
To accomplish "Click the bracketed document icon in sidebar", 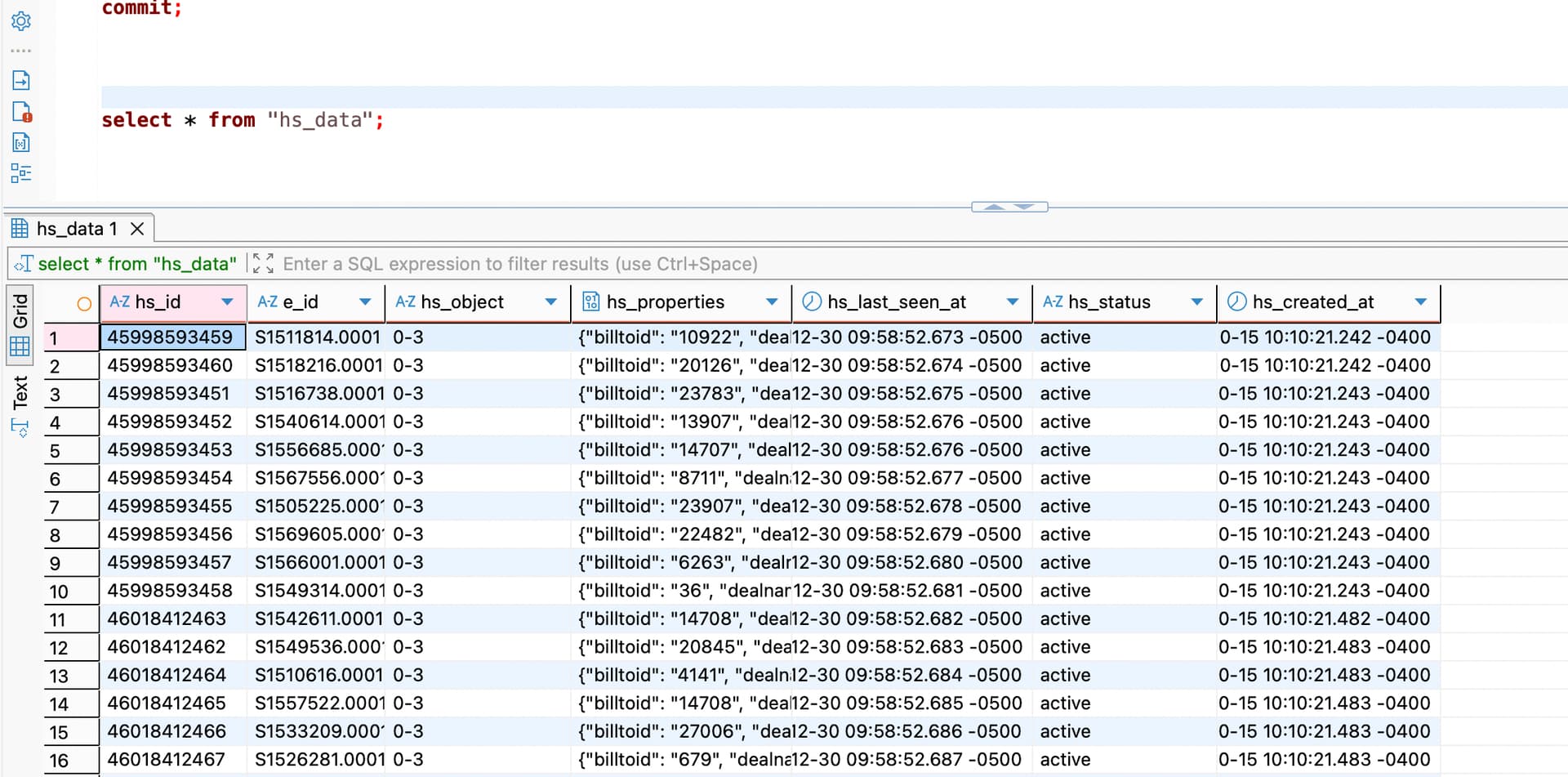I will (21, 143).
